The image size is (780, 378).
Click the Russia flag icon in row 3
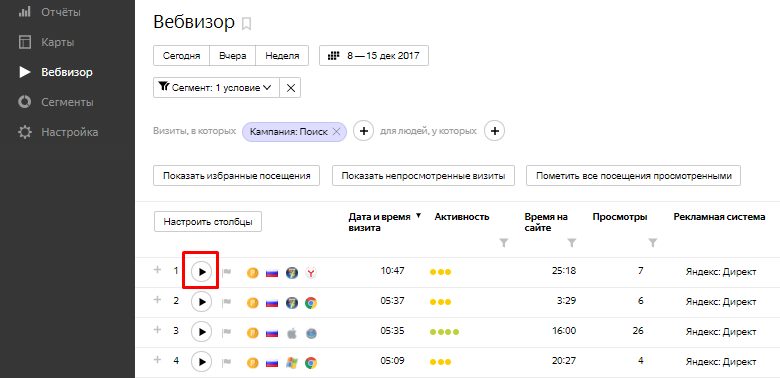click(272, 334)
